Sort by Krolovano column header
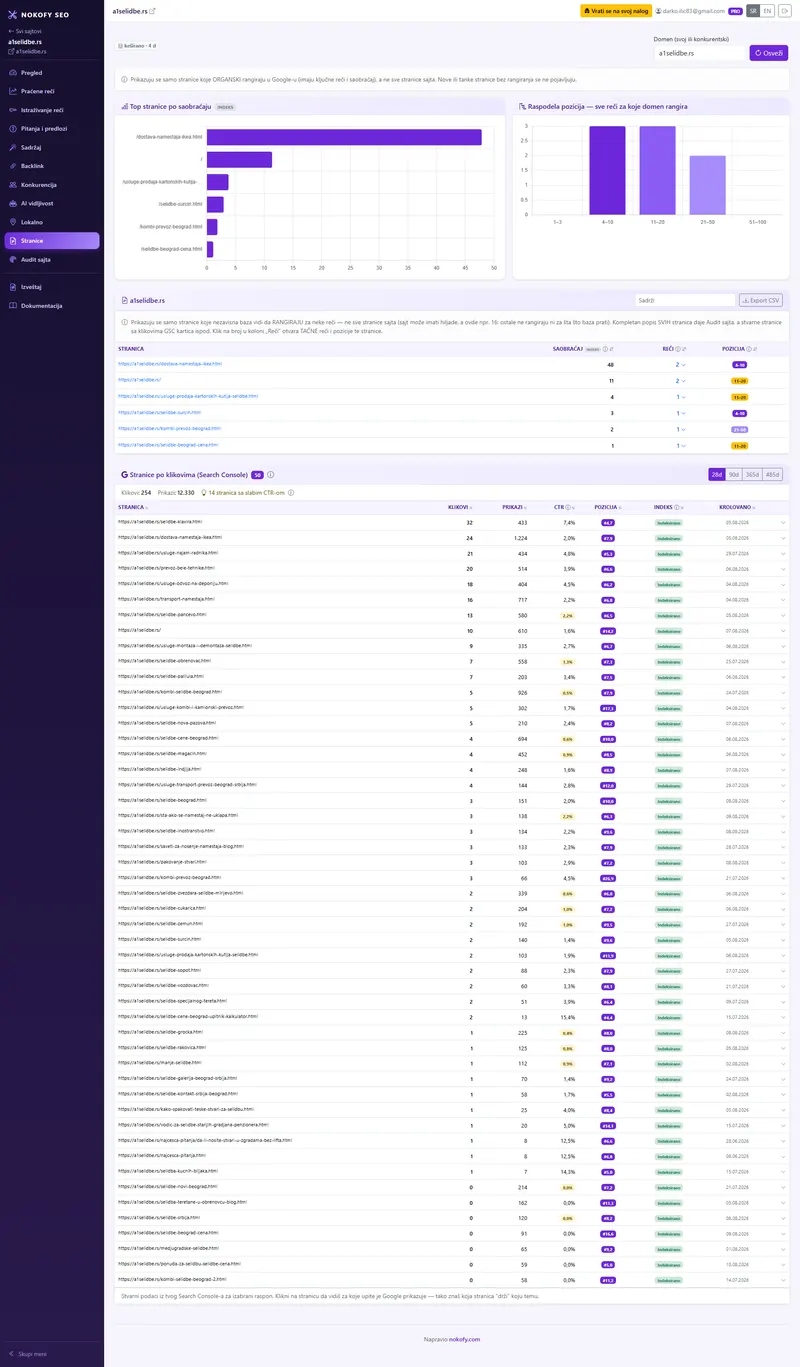The height and width of the screenshot is (1367, 800). pos(737,507)
